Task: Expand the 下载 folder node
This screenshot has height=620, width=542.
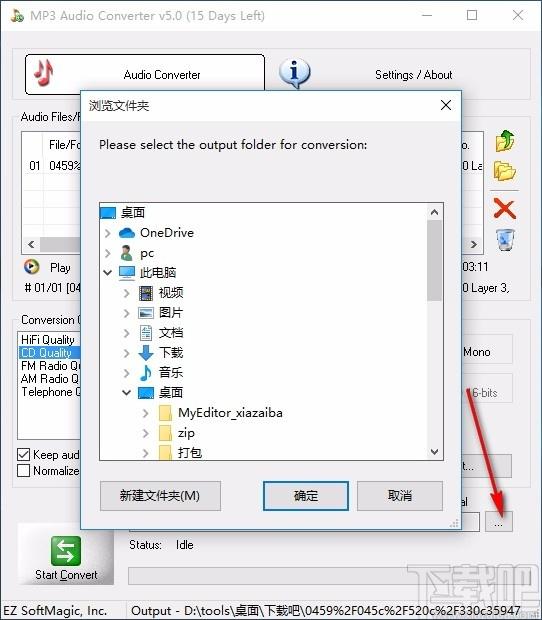Action: [127, 352]
